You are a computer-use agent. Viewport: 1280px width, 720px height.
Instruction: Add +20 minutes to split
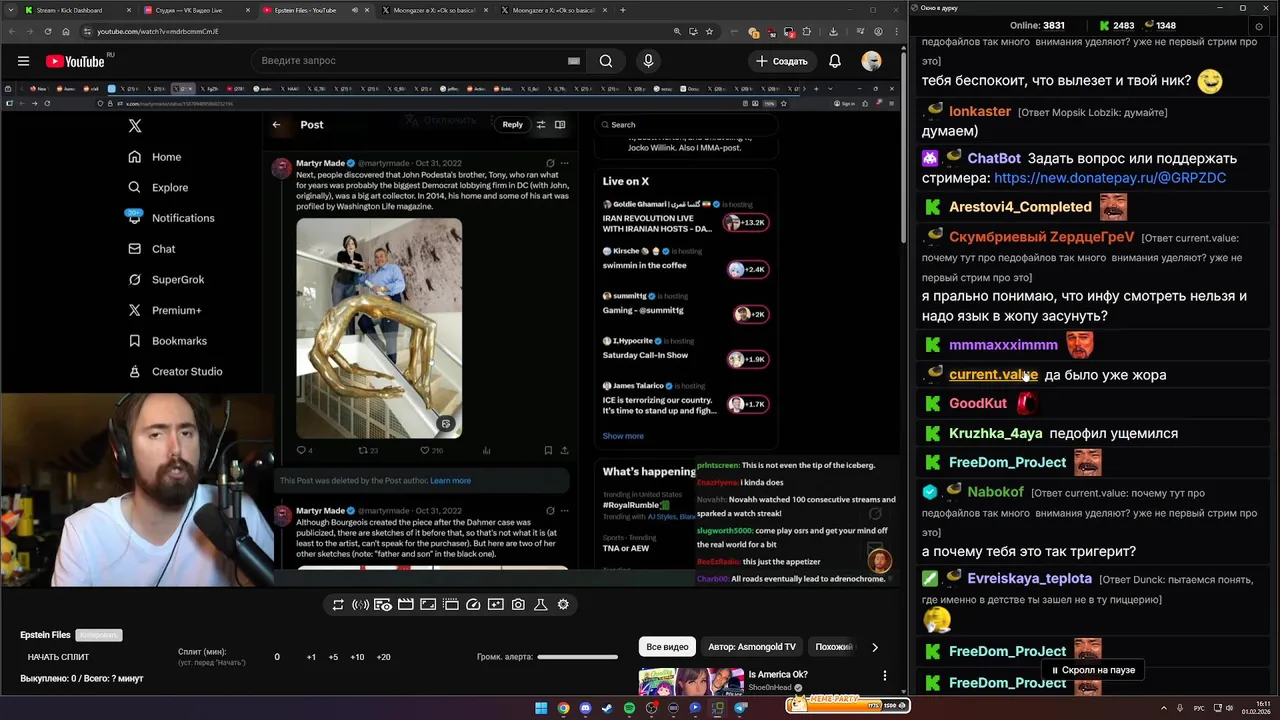point(383,657)
